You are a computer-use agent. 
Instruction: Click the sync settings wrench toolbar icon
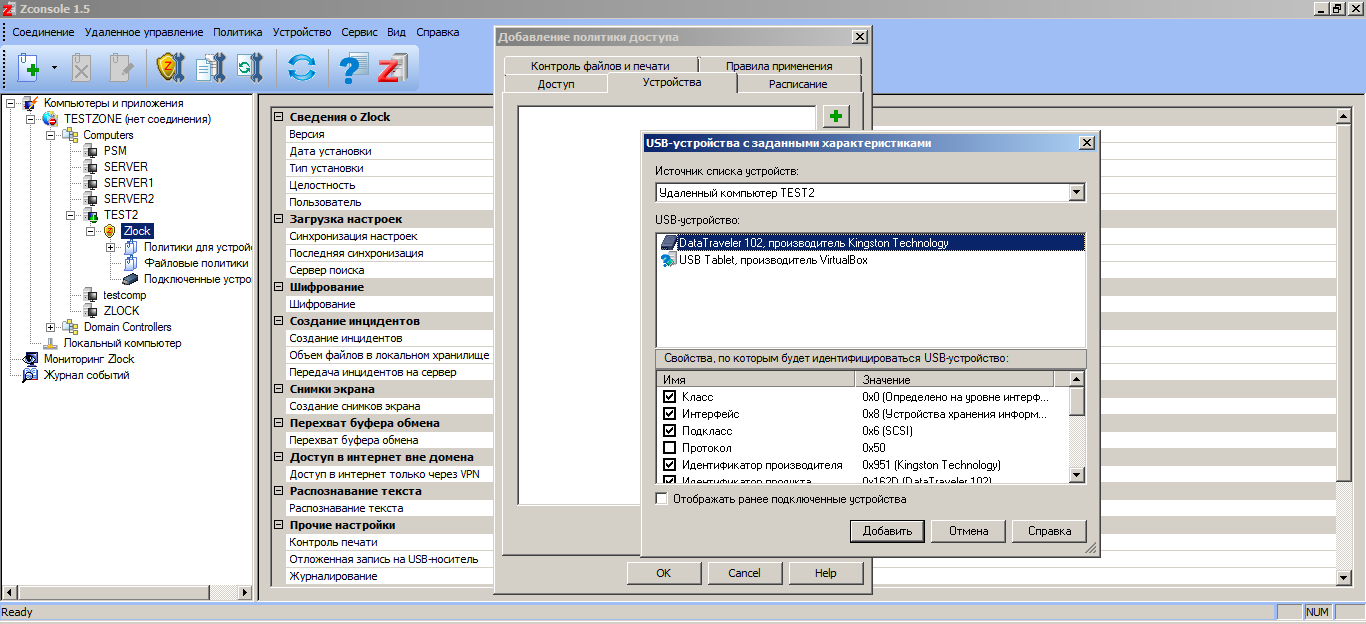click(x=248, y=68)
